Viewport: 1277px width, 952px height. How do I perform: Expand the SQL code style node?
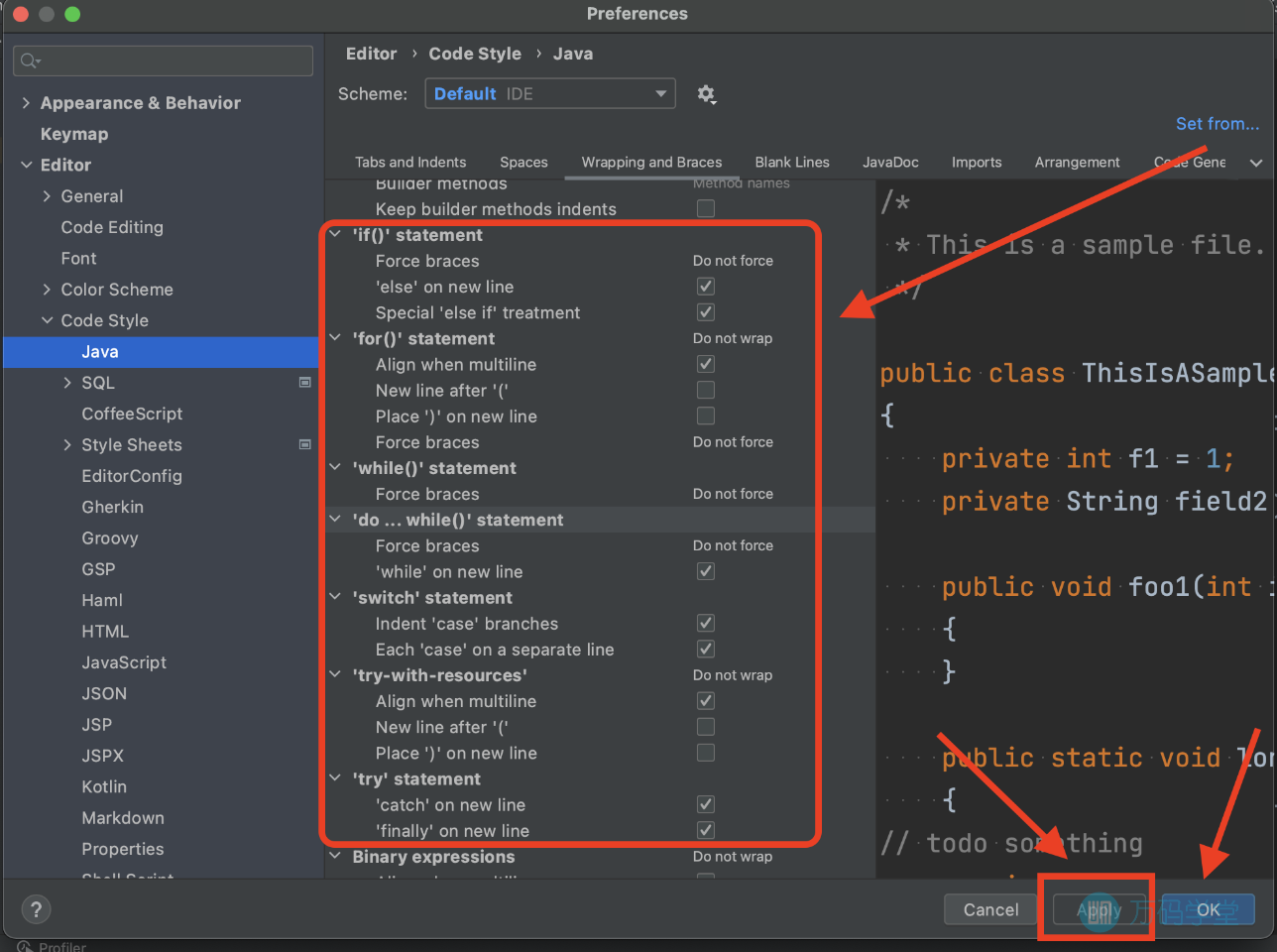[x=67, y=383]
